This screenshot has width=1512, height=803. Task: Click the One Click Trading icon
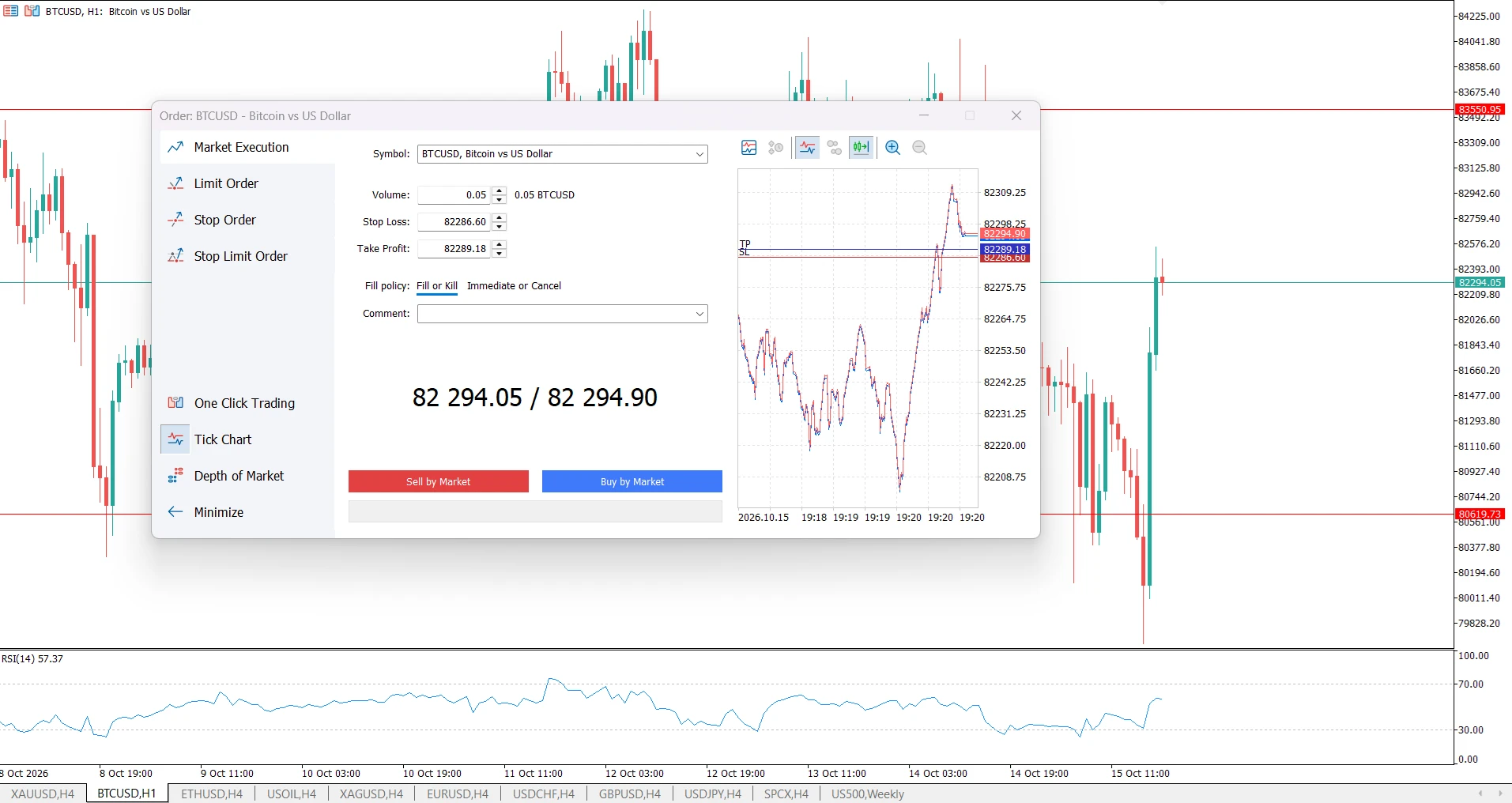[x=175, y=403]
